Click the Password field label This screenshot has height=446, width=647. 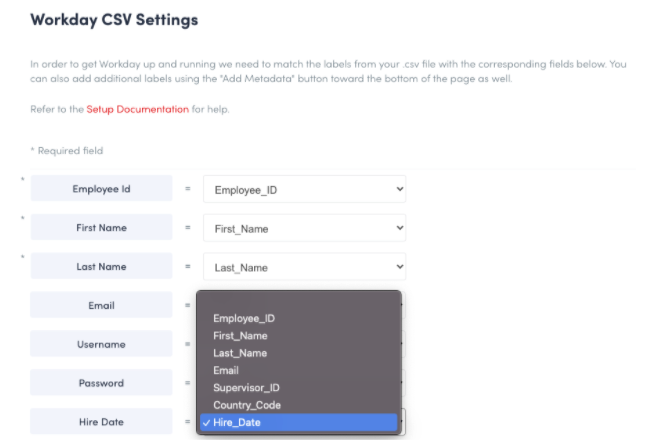point(101,383)
